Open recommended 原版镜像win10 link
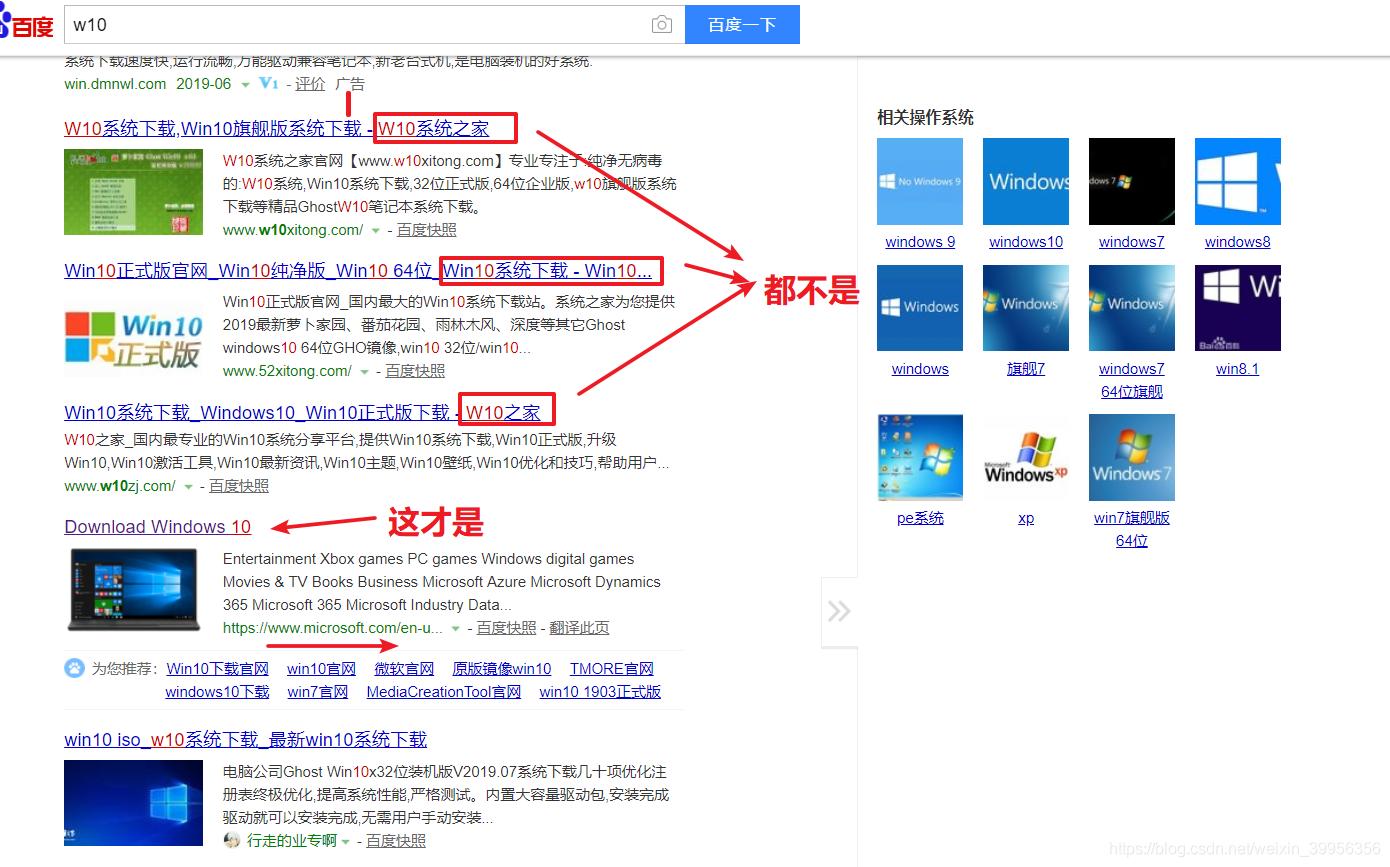 (502, 669)
